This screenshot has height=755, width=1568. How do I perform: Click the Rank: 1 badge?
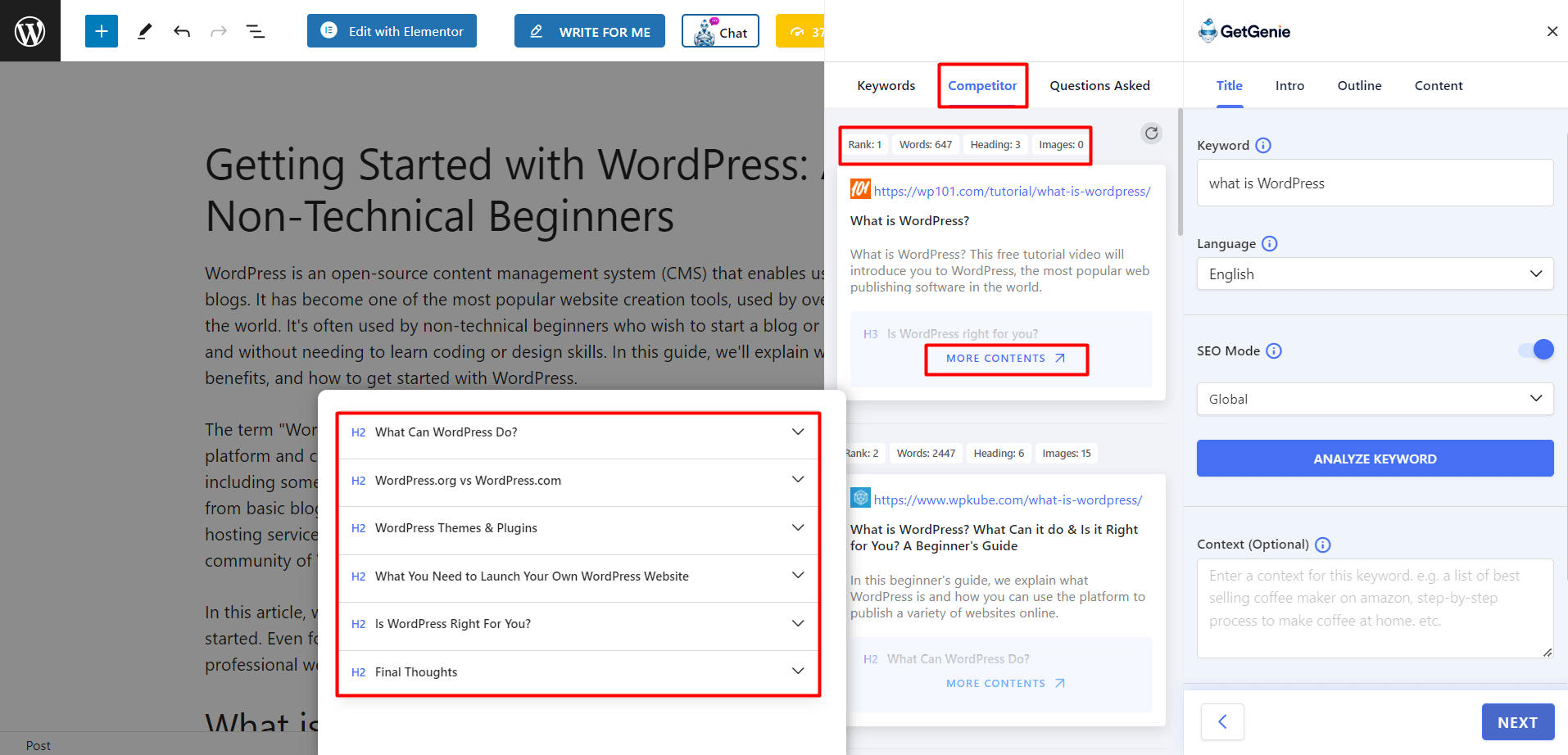pos(865,144)
